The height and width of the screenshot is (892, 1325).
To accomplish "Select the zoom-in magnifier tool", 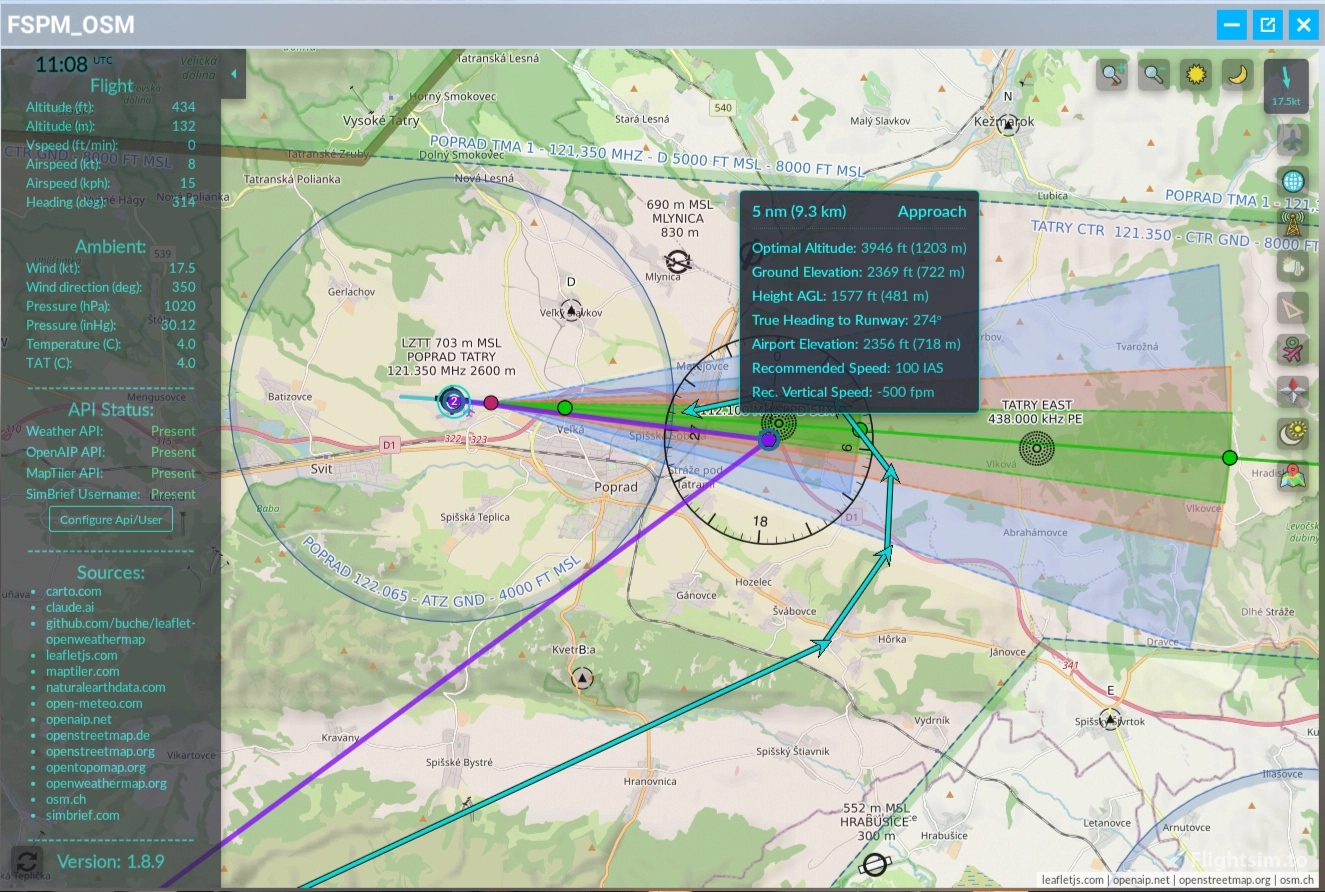I will (x=1111, y=74).
